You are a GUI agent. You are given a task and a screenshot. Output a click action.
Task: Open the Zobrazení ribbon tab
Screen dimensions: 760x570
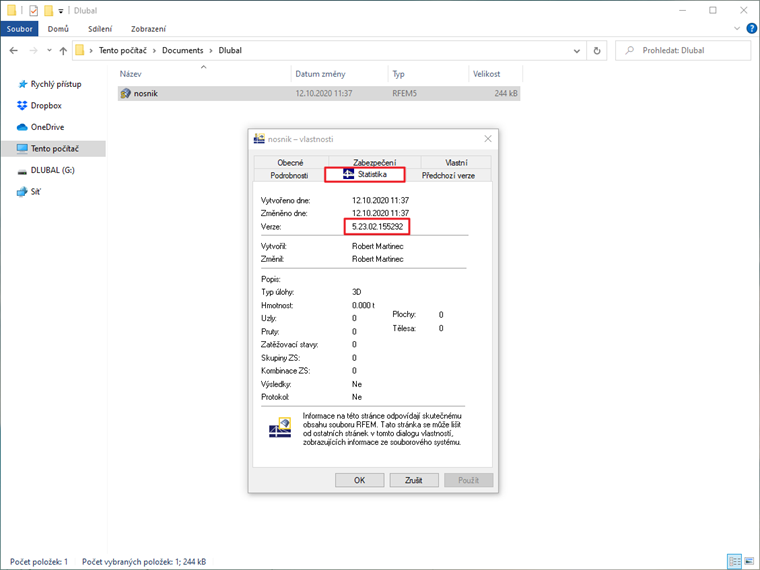tap(148, 29)
